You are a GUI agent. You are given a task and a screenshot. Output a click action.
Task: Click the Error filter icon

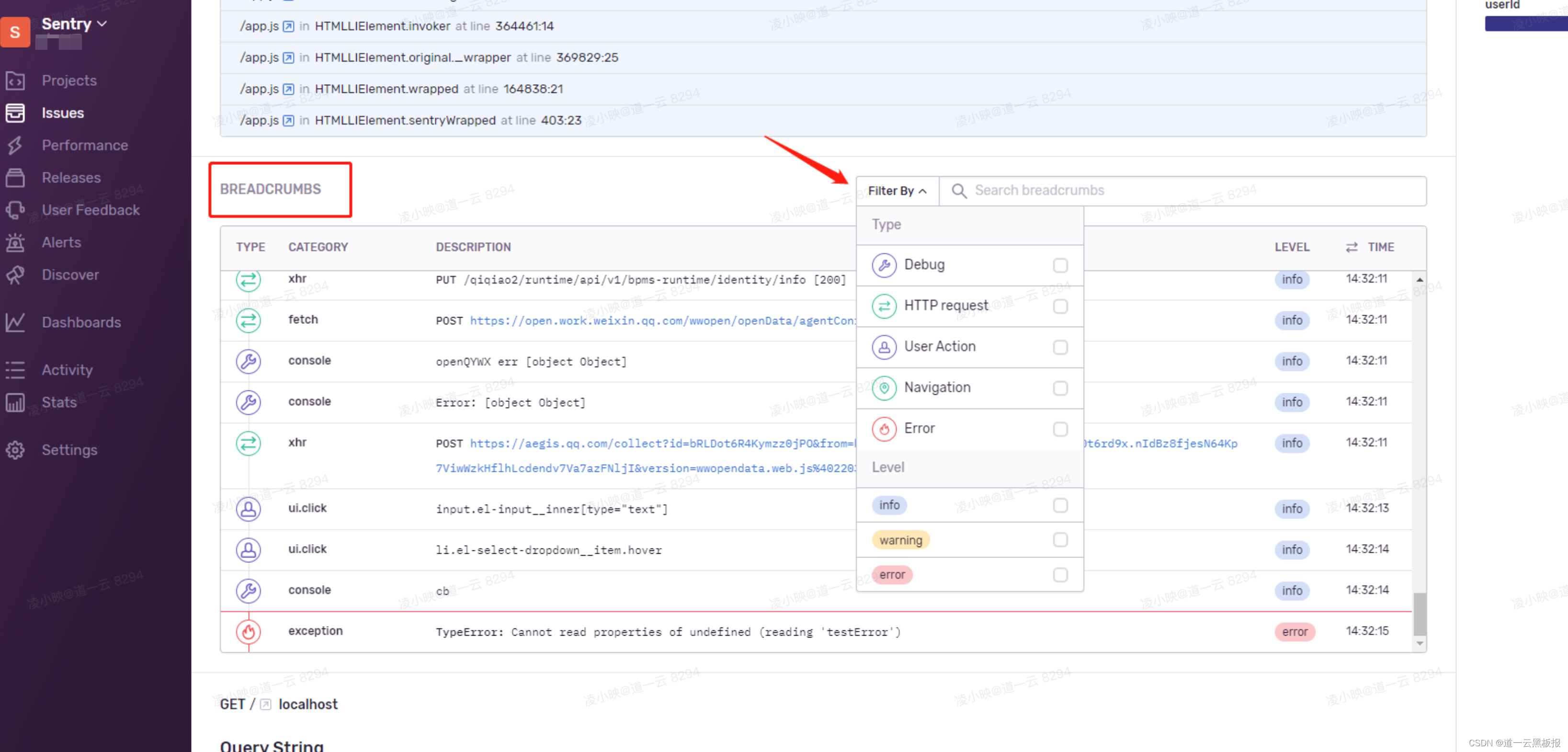click(x=884, y=428)
